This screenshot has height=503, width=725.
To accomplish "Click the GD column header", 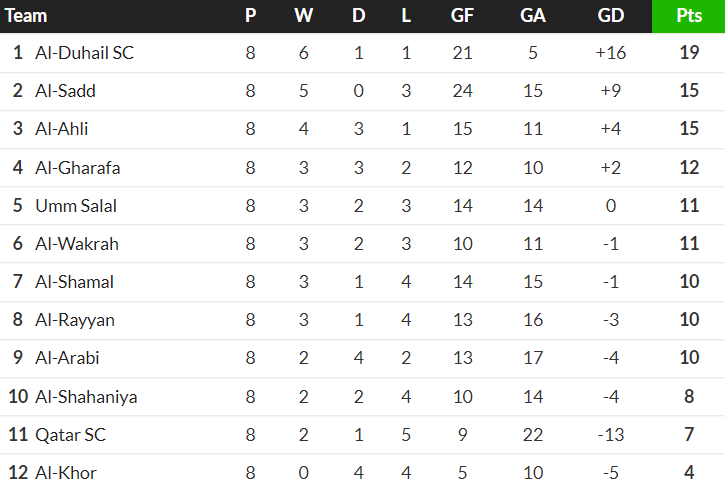I will [610, 16].
